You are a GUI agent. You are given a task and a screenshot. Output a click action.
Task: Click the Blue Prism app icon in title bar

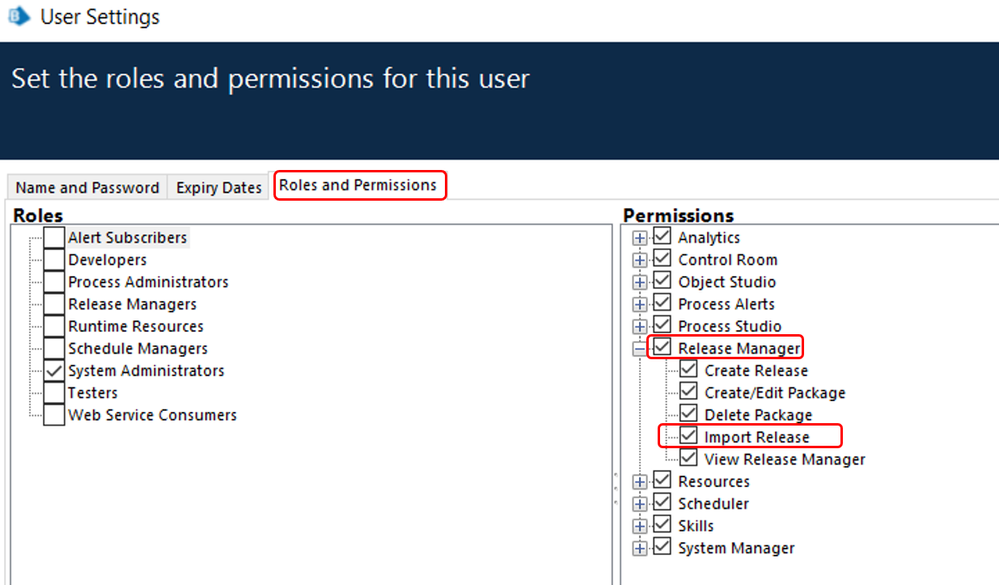point(19,17)
